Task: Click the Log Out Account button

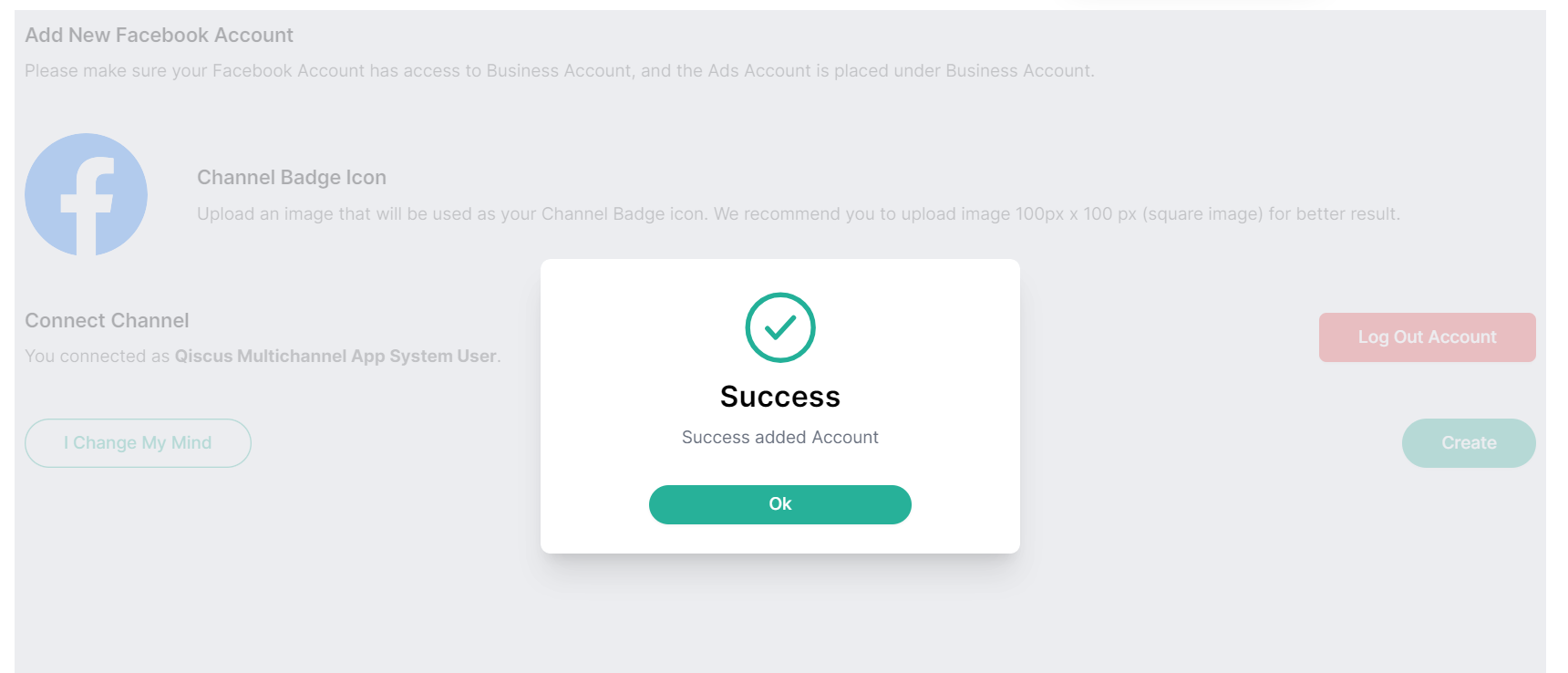Action: [1427, 337]
